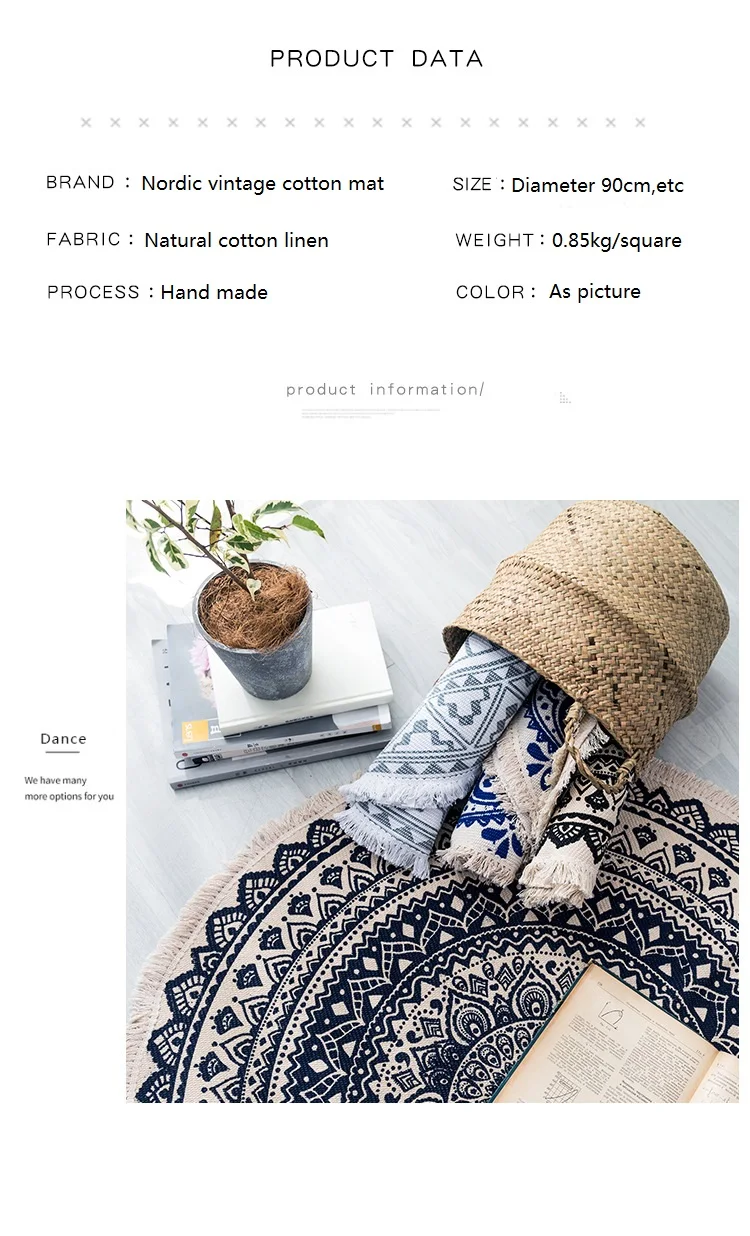This screenshot has width=750, height=1236.
Task: Click the SIZE label
Action: (x=472, y=184)
